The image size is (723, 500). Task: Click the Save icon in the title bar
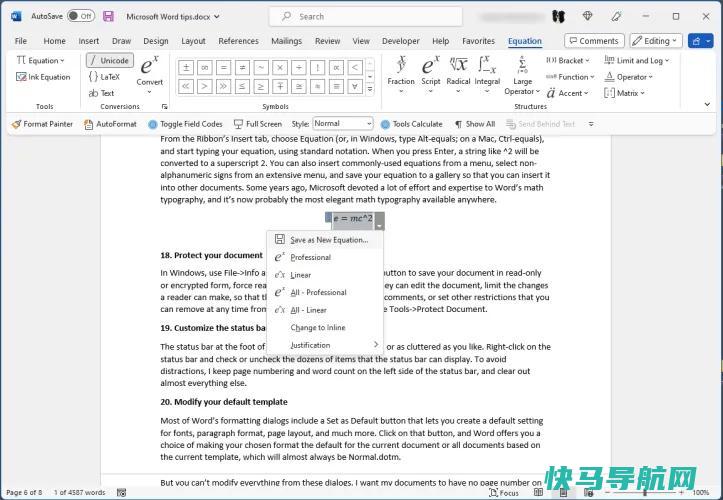[x=108, y=17]
